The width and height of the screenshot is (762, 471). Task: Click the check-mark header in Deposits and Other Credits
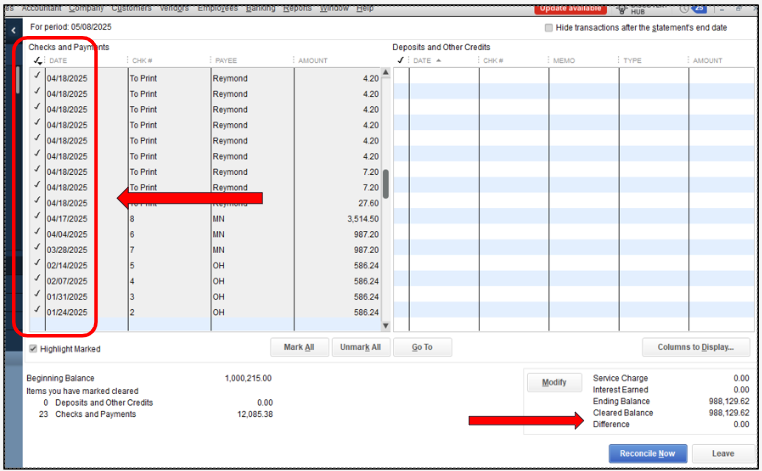click(400, 60)
